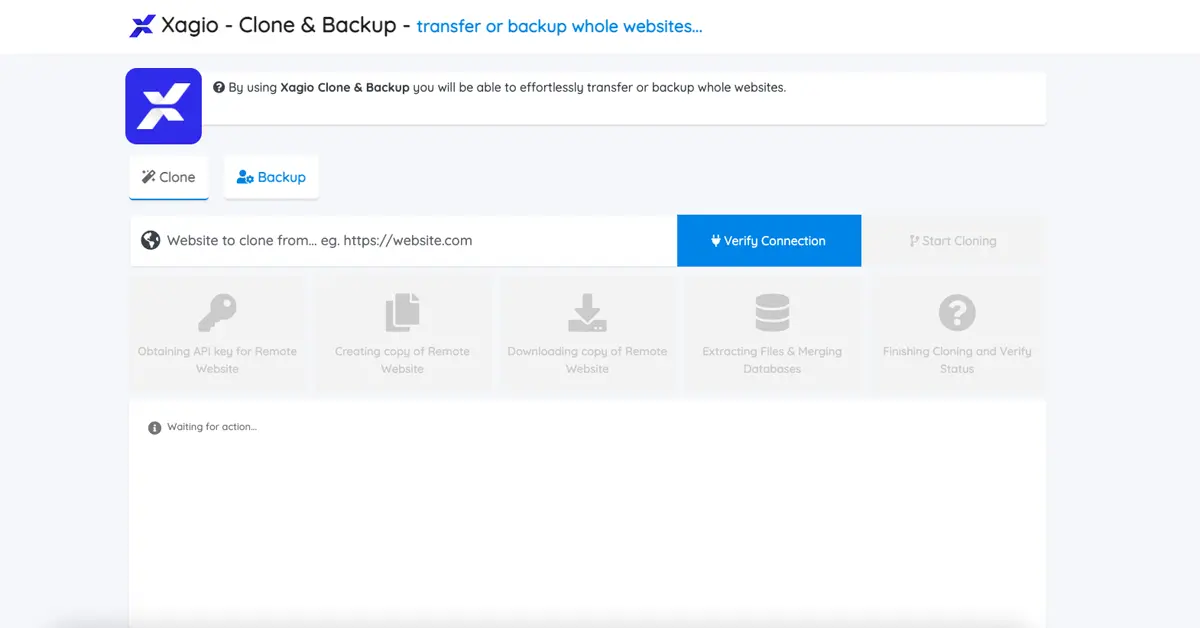Click the 'Waiting for action...' log text
Image resolution: width=1200 pixels, height=628 pixels.
212,427
